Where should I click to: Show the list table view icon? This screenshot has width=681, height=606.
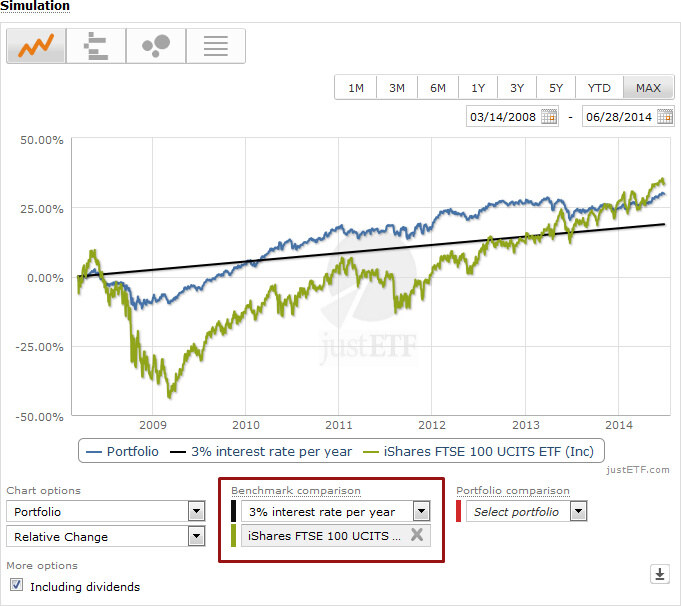pyautogui.click(x=215, y=46)
